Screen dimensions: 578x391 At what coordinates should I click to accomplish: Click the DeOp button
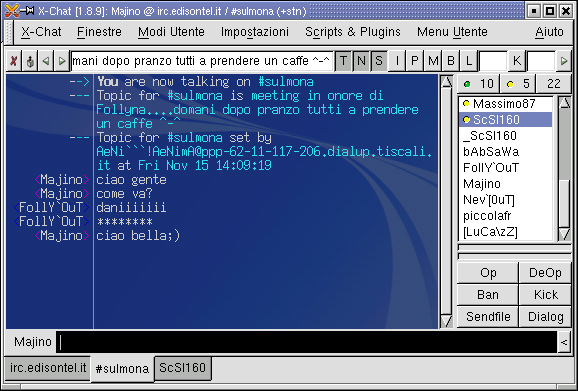point(545,273)
